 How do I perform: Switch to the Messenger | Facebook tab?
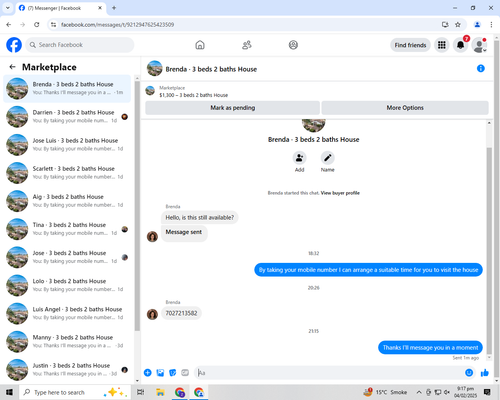(61, 8)
